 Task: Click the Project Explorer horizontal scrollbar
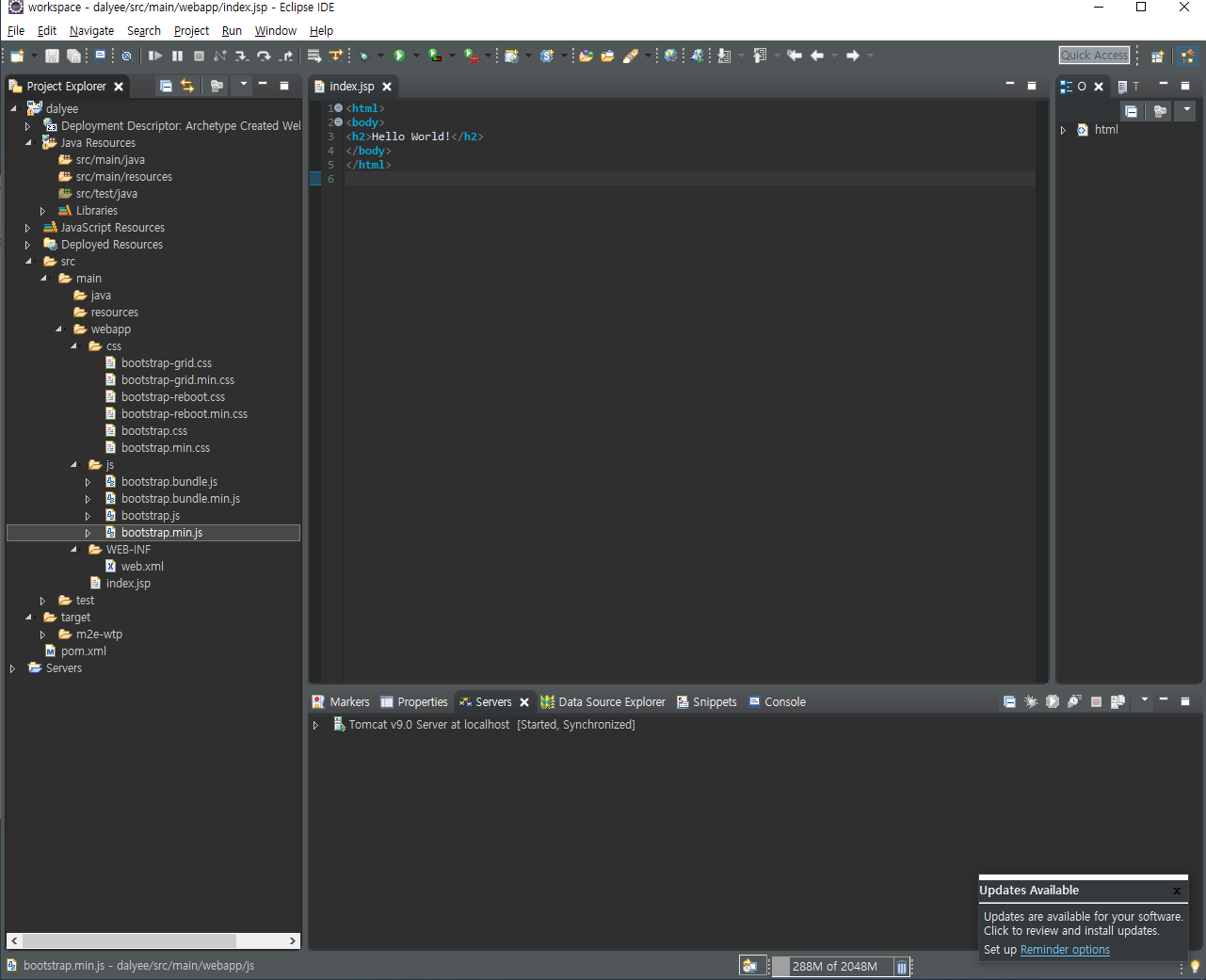153,940
